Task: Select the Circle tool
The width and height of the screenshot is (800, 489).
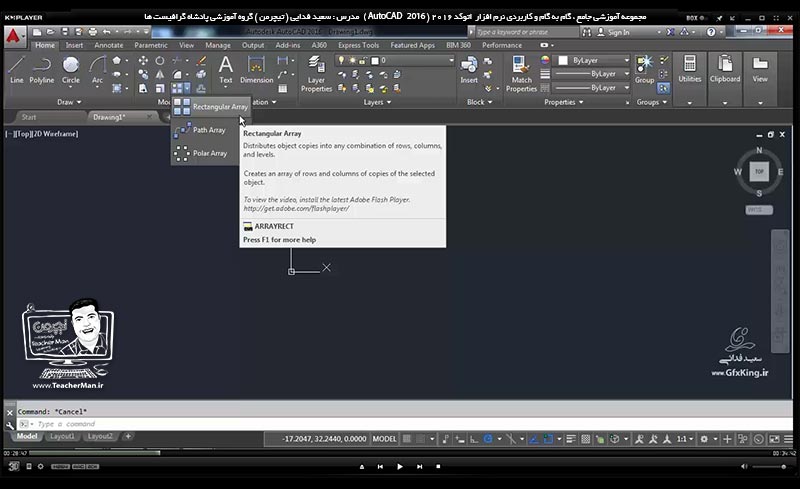Action: click(x=70, y=70)
